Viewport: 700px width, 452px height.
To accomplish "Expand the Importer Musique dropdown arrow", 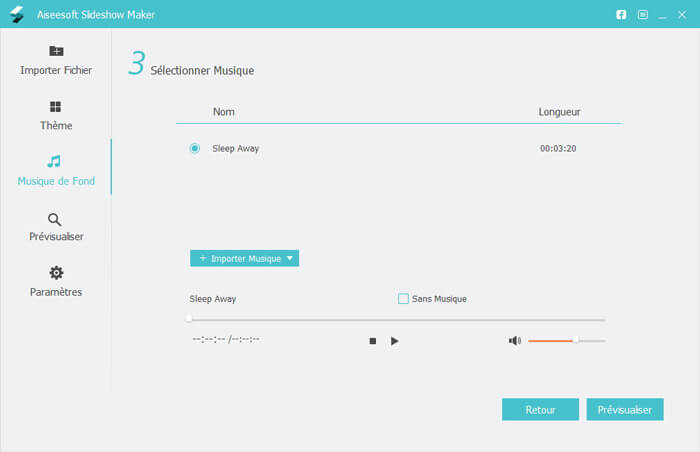I will click(290, 258).
